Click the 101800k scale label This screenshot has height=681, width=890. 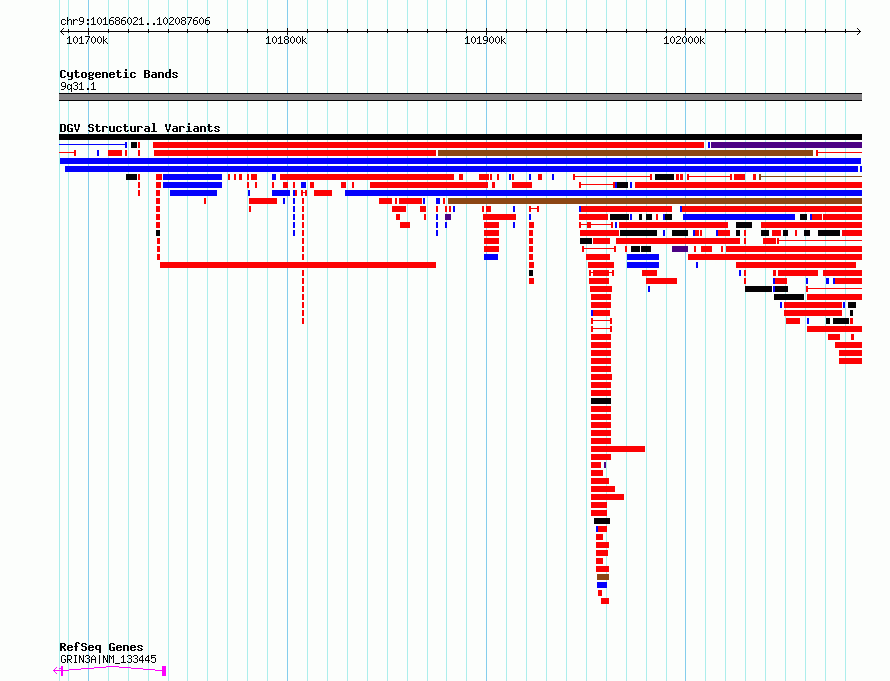pos(286,40)
